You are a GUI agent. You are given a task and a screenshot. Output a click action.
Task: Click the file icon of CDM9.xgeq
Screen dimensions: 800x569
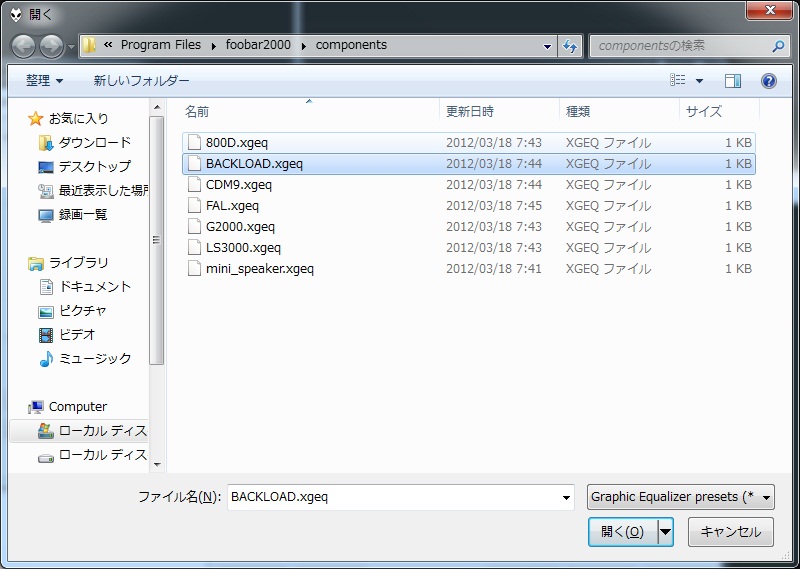pyautogui.click(x=194, y=184)
